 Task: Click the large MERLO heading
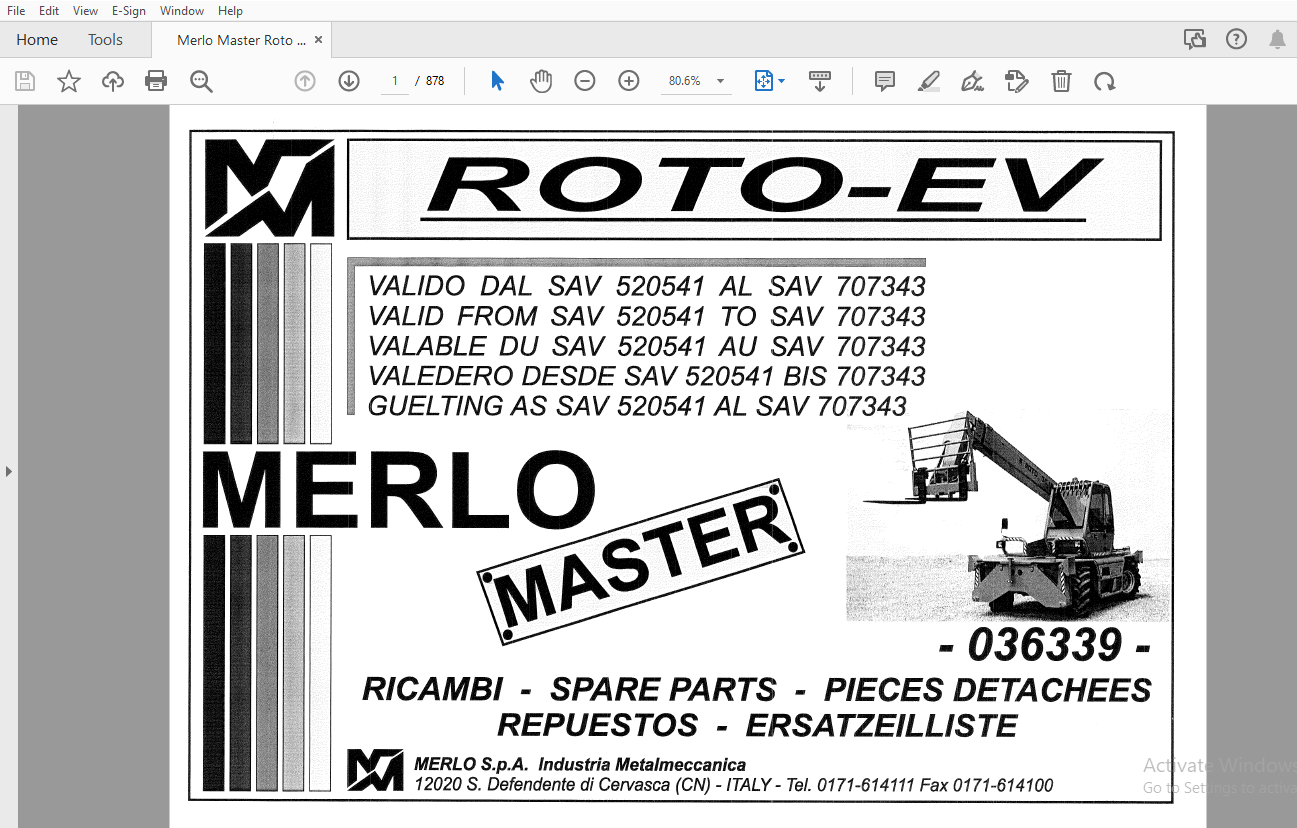(x=400, y=492)
